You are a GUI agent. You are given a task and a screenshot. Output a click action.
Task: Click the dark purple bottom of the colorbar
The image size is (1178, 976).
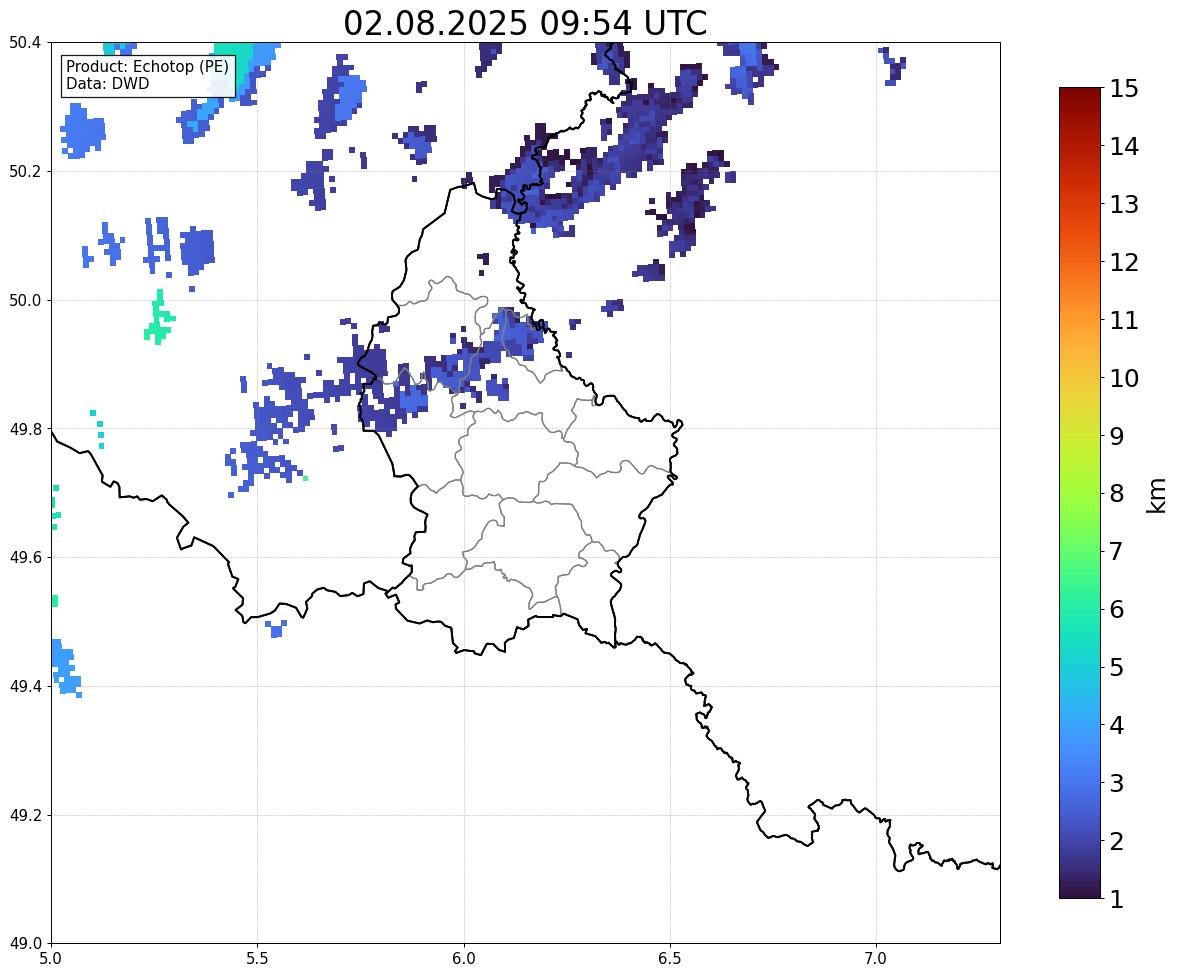coord(1080,892)
